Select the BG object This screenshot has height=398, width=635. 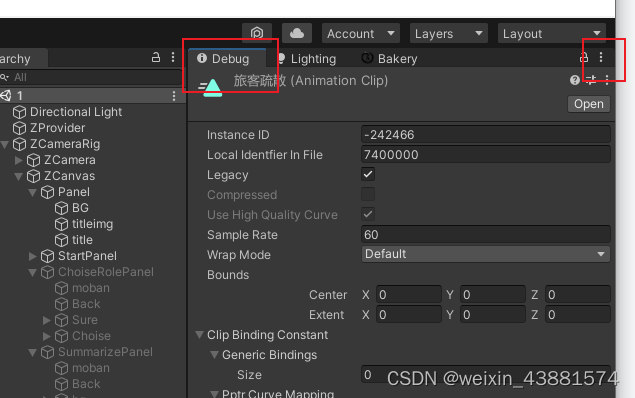80,208
